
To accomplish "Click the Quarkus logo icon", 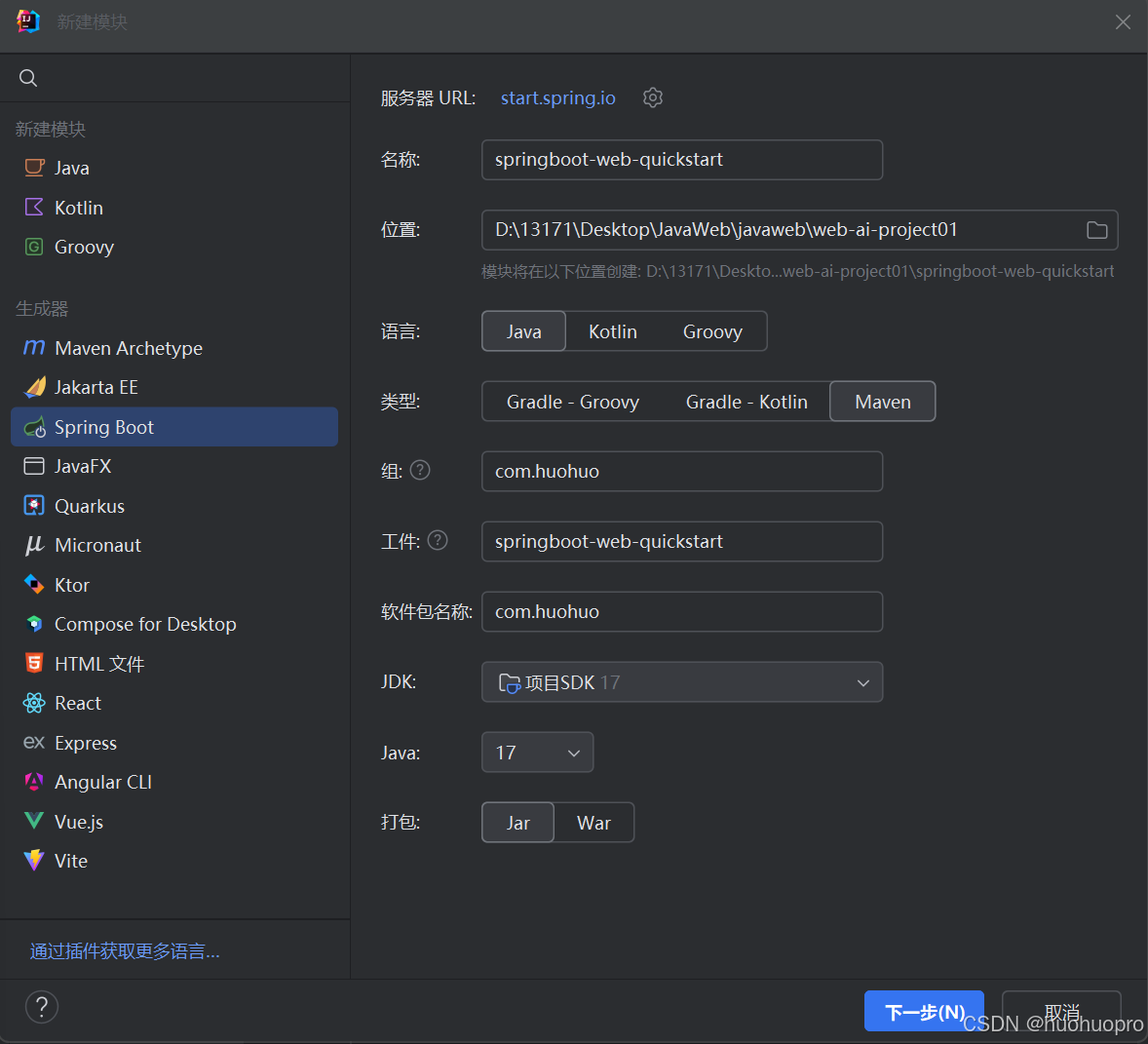I will point(34,506).
